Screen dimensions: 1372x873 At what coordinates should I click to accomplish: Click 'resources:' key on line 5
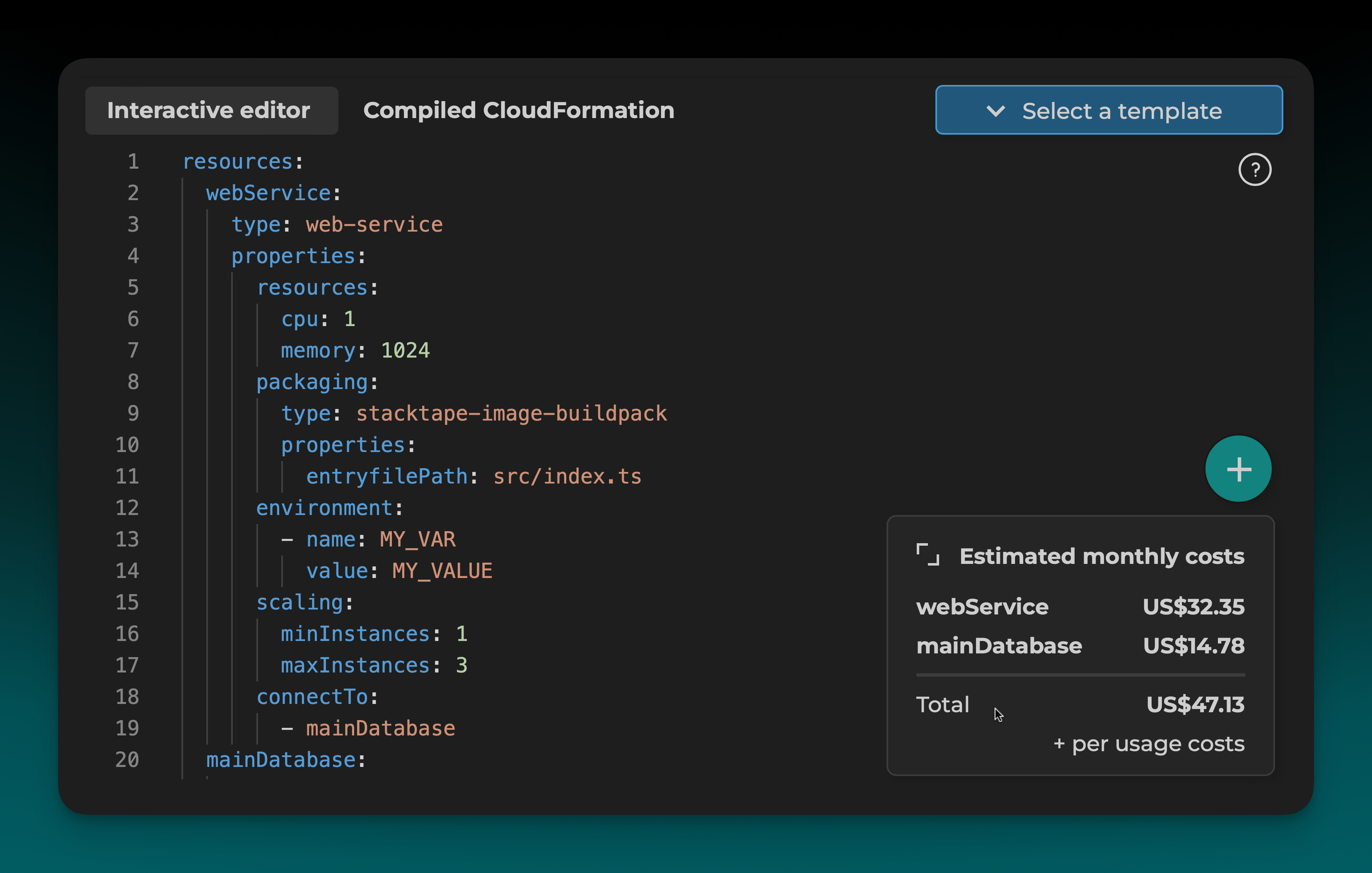[x=317, y=288]
